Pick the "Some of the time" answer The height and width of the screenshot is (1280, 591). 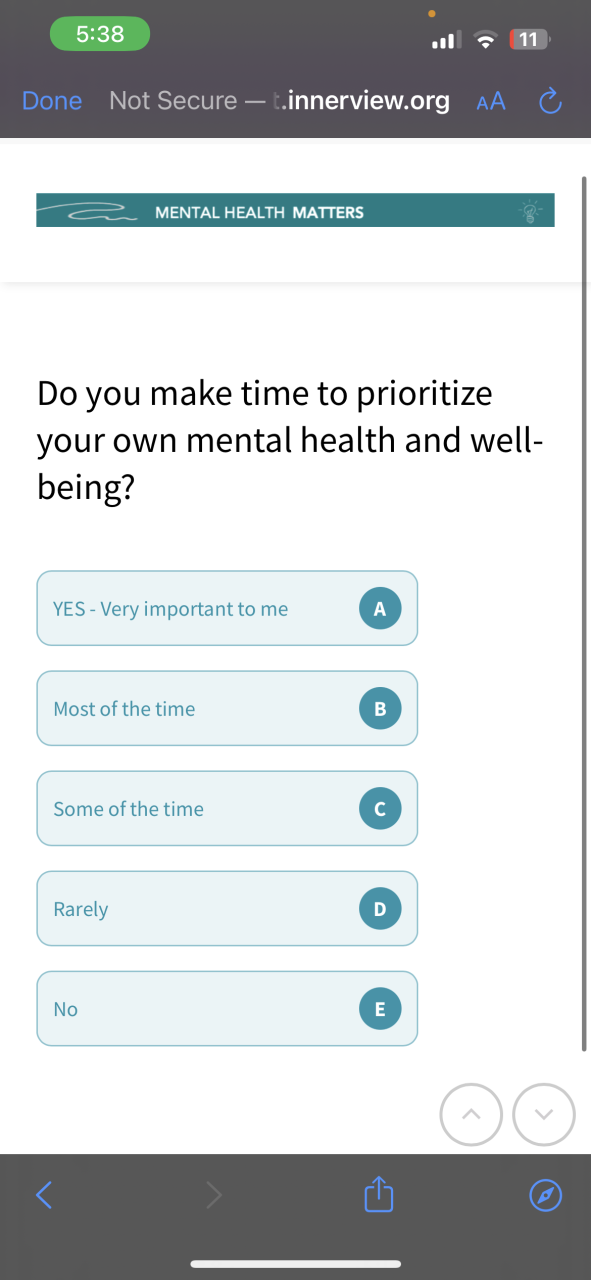(227, 808)
